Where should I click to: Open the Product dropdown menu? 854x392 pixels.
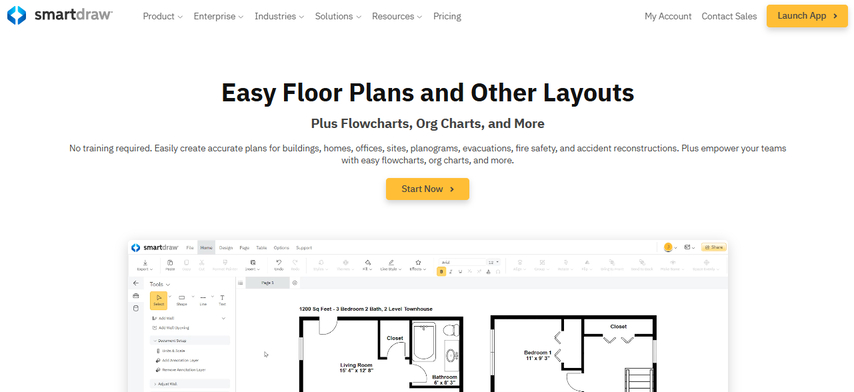(162, 16)
